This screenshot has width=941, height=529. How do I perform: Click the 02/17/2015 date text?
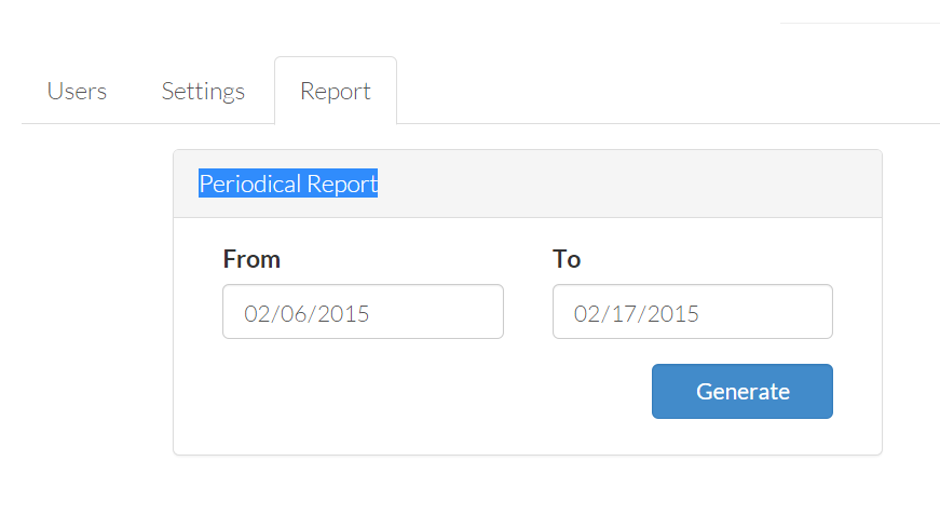[x=636, y=314]
